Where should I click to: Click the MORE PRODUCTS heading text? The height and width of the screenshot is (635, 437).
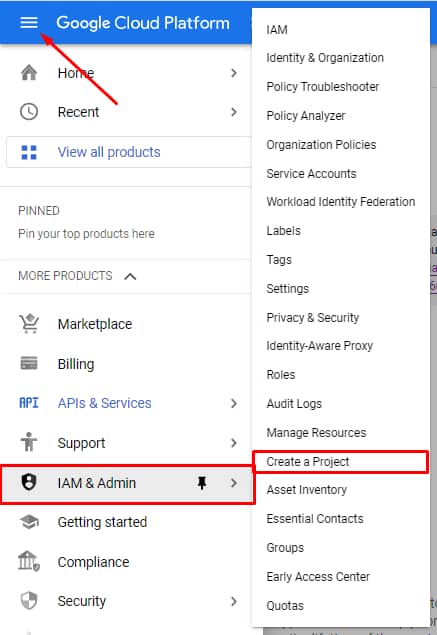pos(65,276)
